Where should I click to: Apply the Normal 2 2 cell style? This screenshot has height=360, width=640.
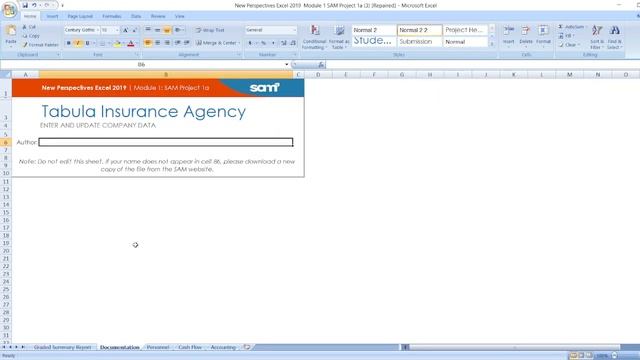pos(420,30)
